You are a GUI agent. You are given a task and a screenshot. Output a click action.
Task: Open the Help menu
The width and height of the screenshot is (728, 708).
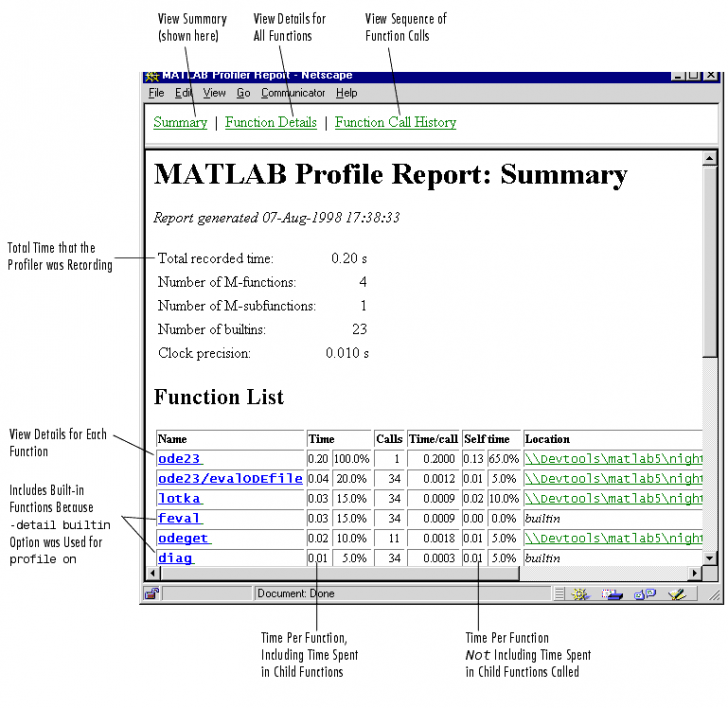(346, 93)
